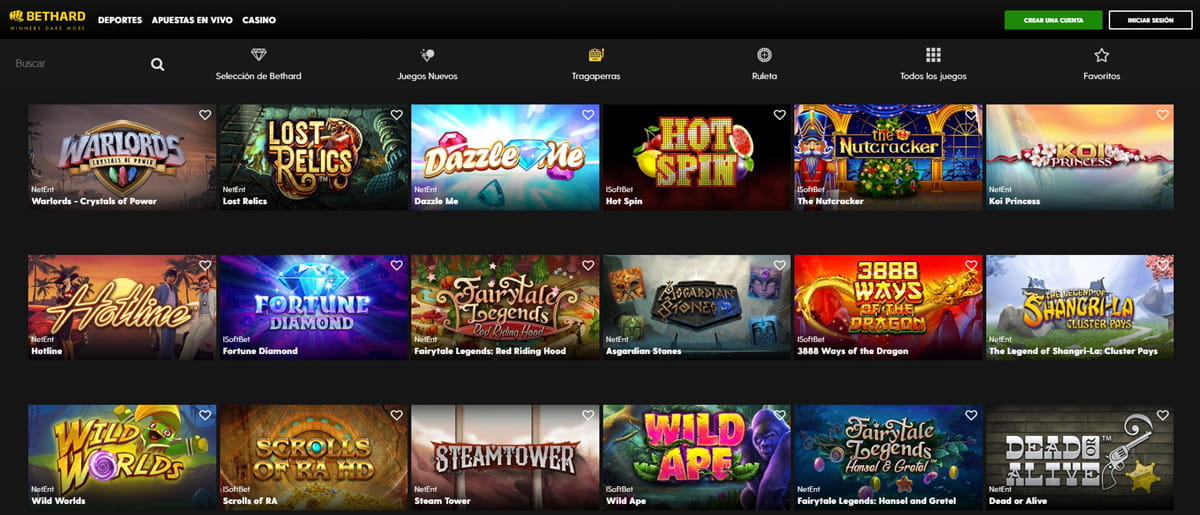This screenshot has width=1200, height=515.
Task: Open the Tragaperras slot machine icon
Action: pyautogui.click(x=596, y=55)
